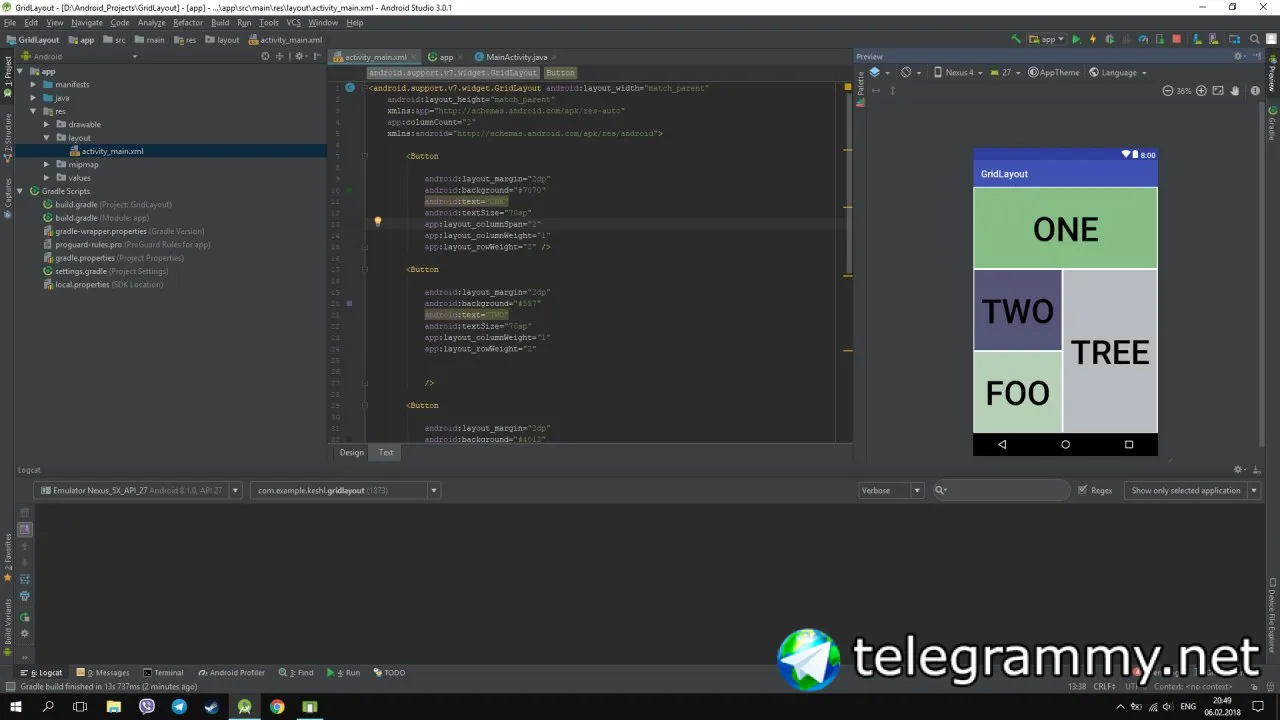Hide the Preview panel

coord(1258,56)
